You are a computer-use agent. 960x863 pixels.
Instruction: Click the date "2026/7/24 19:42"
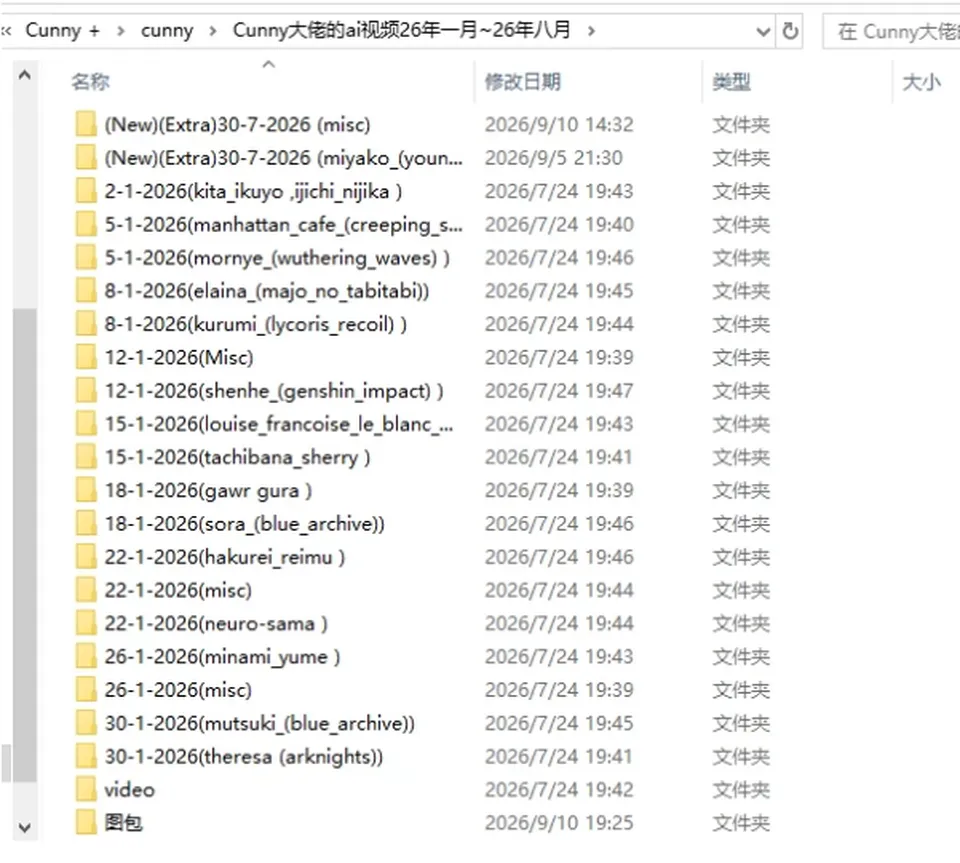click(x=559, y=790)
